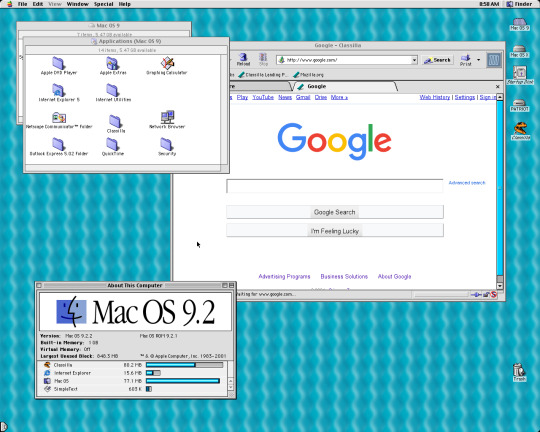540x432 pixels.
Task: Collapse the About This Computer window
Action: [231, 285]
